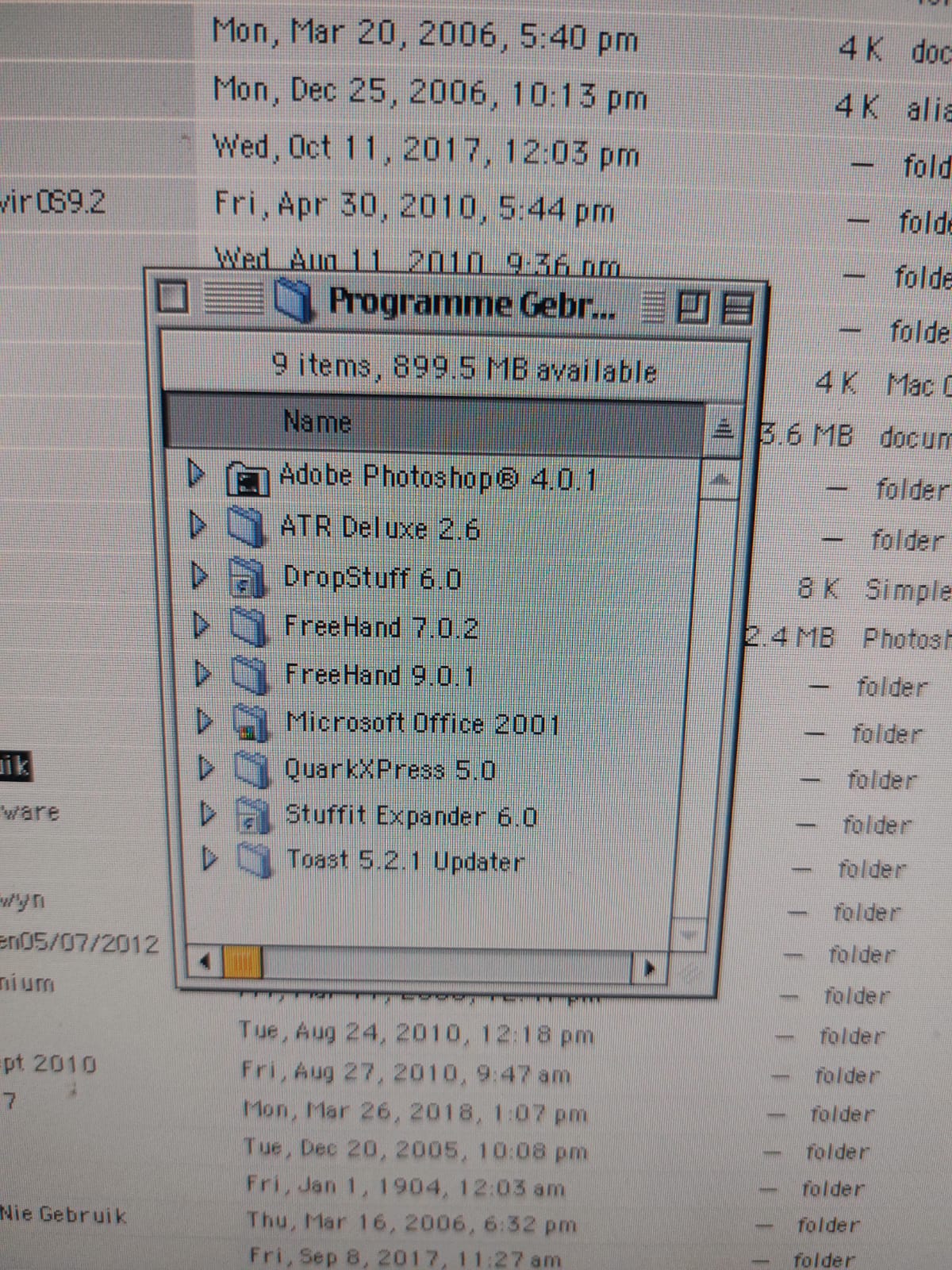Select the QuarkXPress 5.0 folder icon

[251, 769]
